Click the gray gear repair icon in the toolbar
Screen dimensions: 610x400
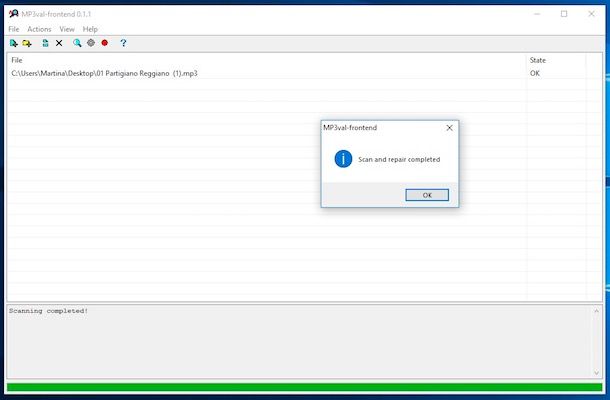tap(91, 43)
